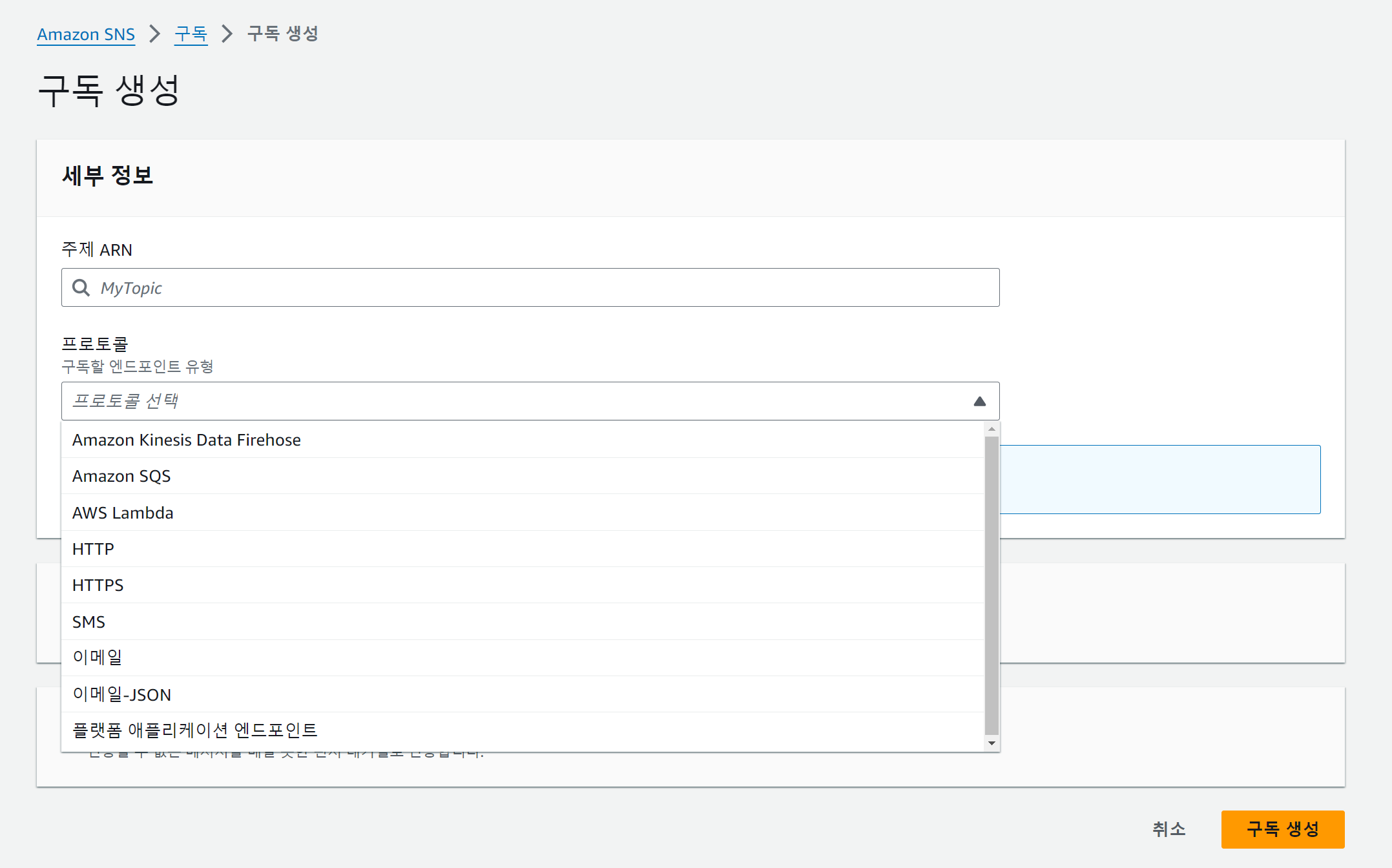Click the dropdown list scroll up arrow
The height and width of the screenshot is (868, 1392).
tap(992, 429)
